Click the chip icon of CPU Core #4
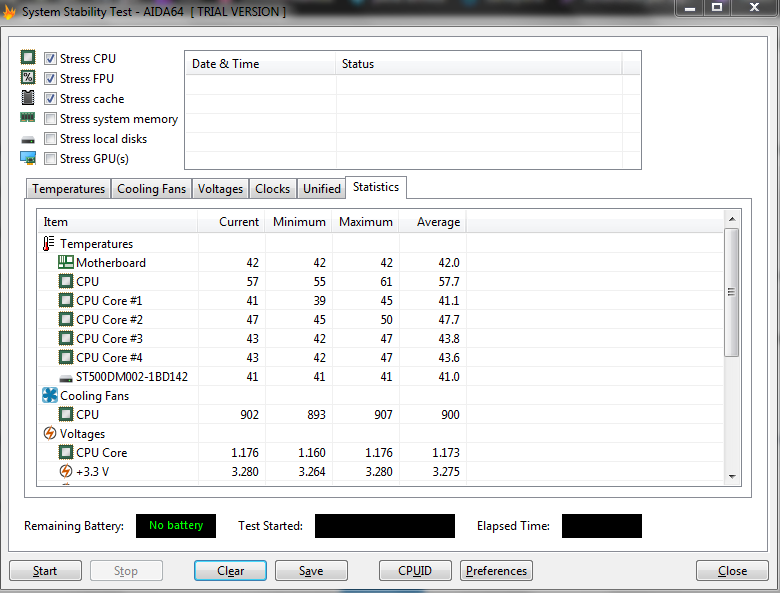Viewport: 780px width, 593px height. click(x=66, y=357)
